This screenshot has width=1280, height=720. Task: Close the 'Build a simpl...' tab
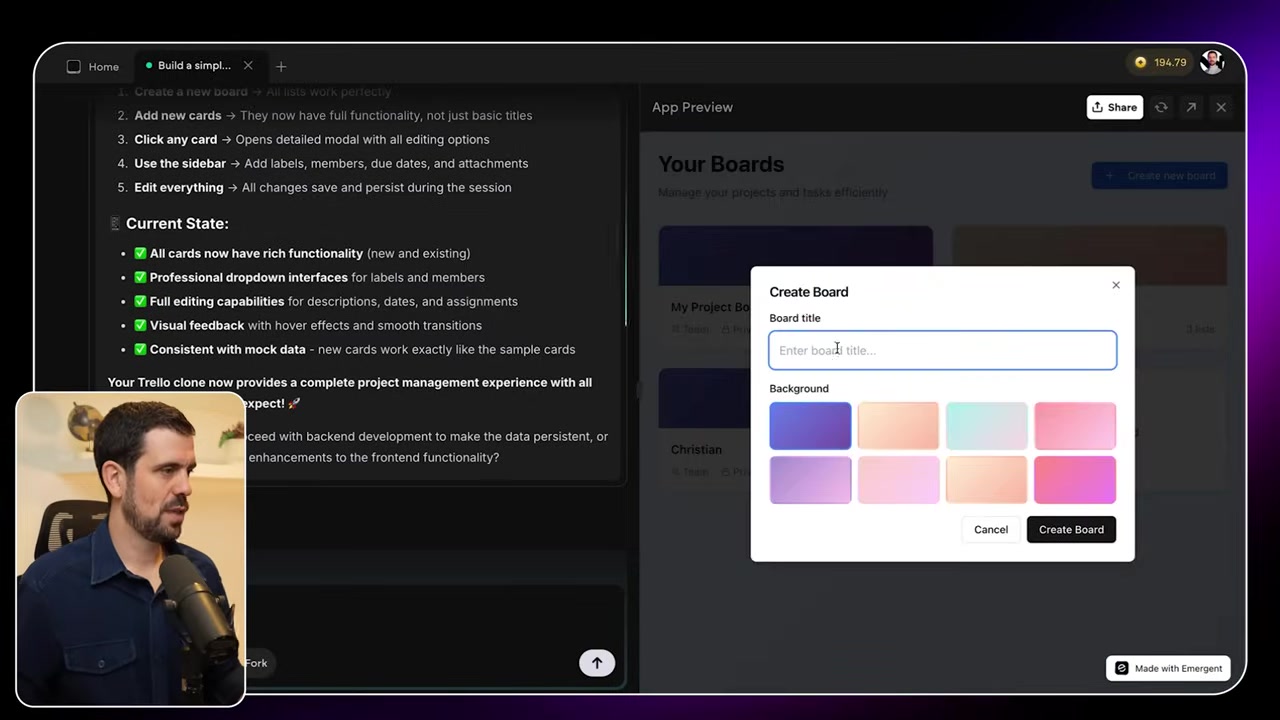[x=248, y=66]
